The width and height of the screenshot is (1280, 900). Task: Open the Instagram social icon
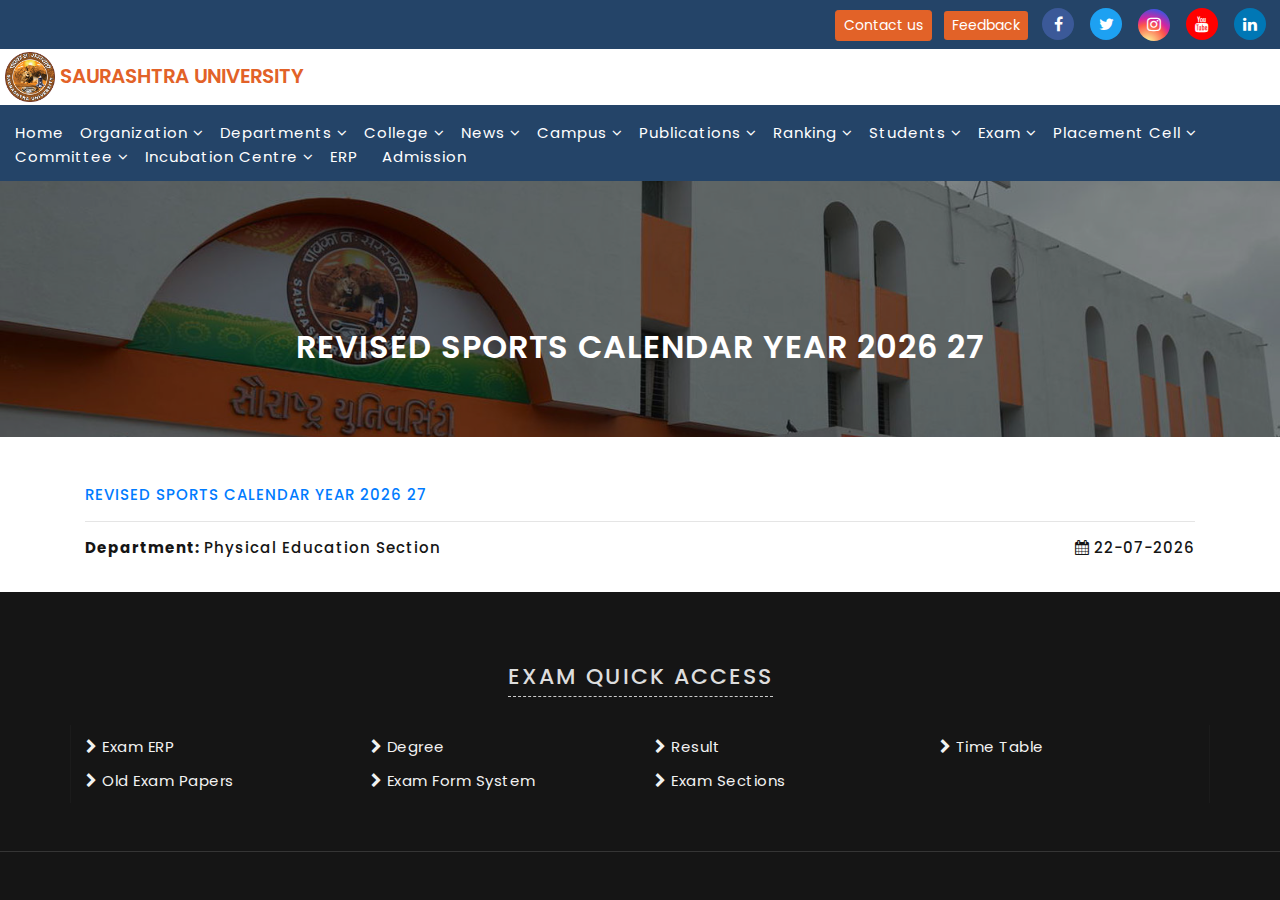pyautogui.click(x=1154, y=24)
